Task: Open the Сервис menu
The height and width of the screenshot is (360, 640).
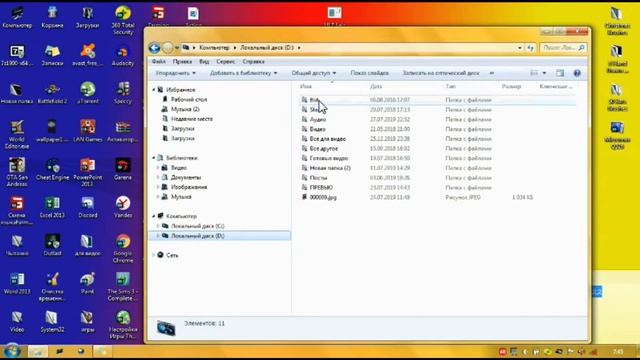Action: pos(226,62)
